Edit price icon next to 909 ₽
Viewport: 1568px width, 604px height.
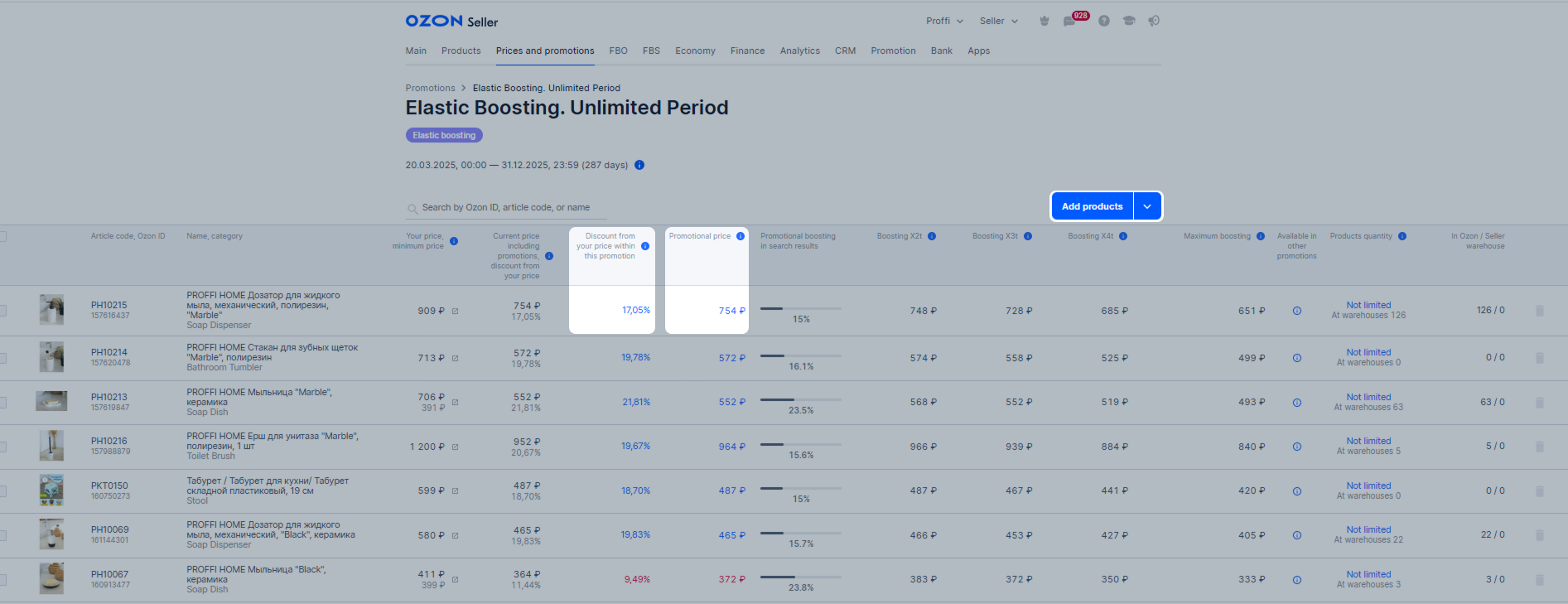455,312
